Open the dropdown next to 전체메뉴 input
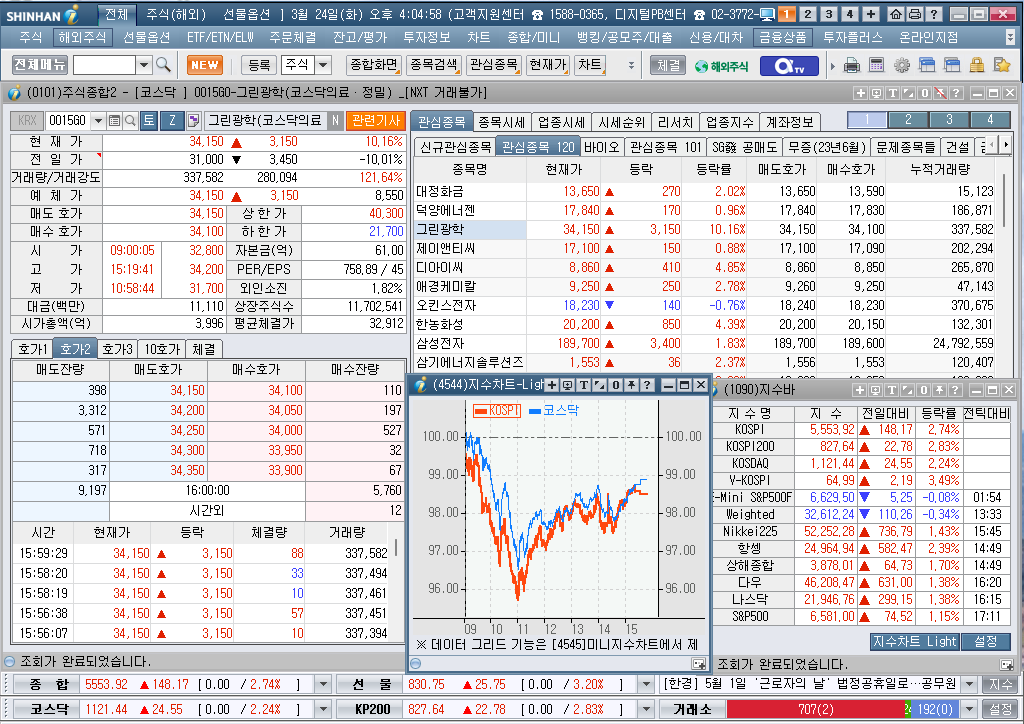The width and height of the screenshot is (1024, 724). pyautogui.click(x=144, y=65)
